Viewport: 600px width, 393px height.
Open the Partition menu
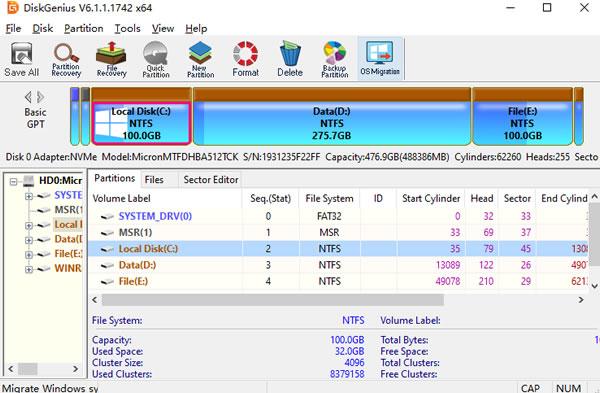click(x=83, y=28)
